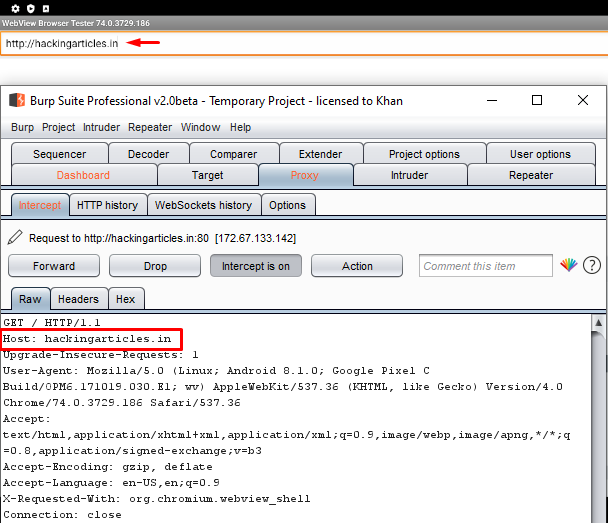Open the proxy Options sub-tab
This screenshot has height=523, width=608.
coord(288,205)
